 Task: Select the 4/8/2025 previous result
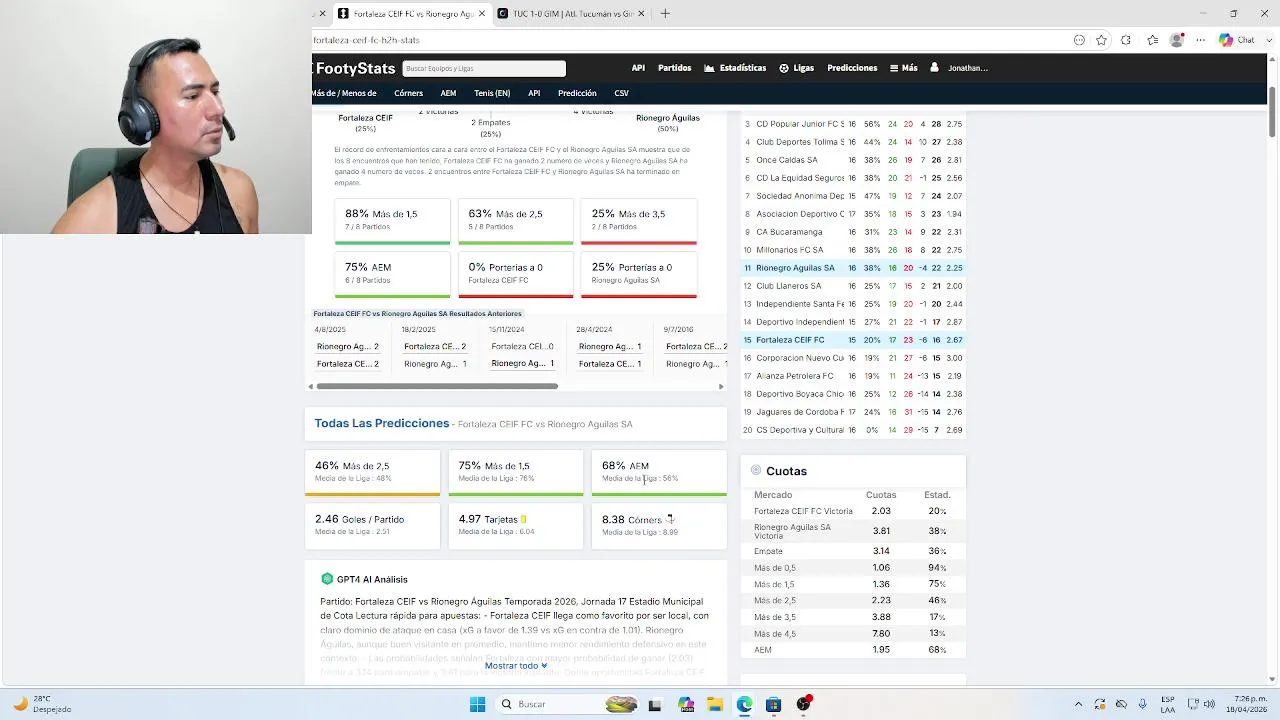point(347,346)
